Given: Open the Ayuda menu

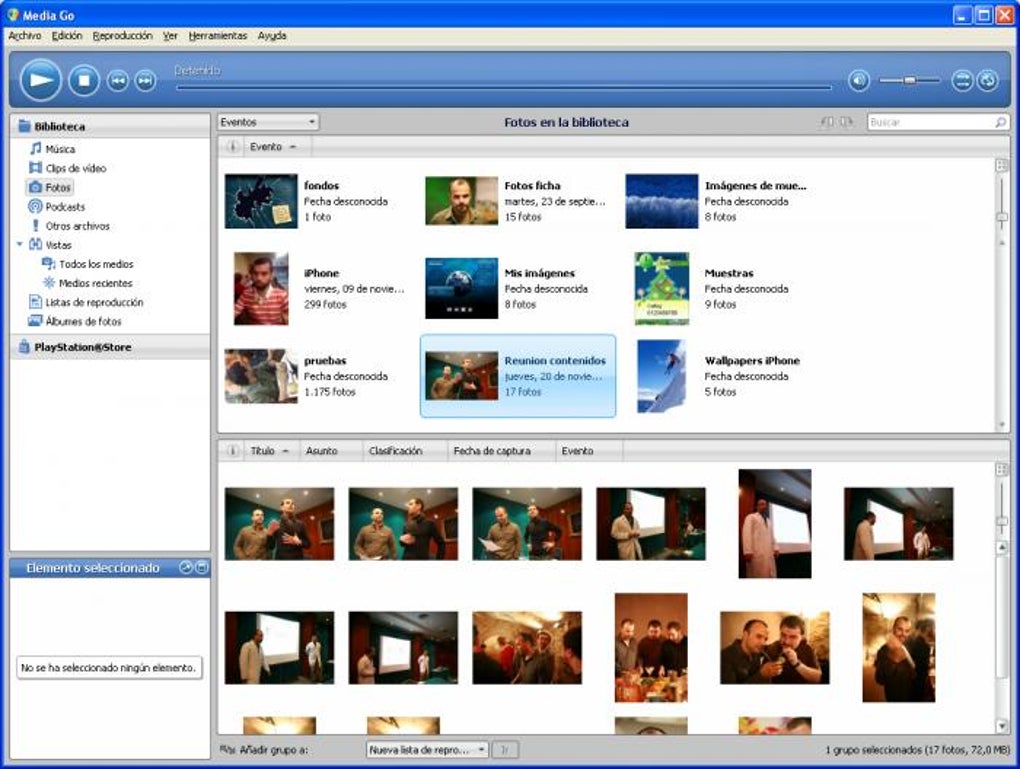Looking at the screenshot, I should point(272,36).
